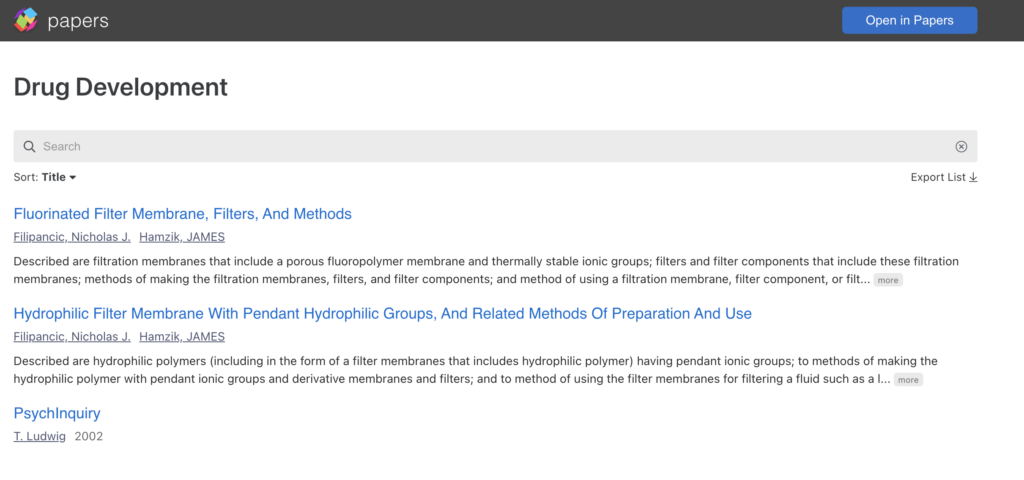Expand the Hydrophilic Filter Membrane abstract with more
Viewport: 1024px width, 480px height.
[908, 380]
